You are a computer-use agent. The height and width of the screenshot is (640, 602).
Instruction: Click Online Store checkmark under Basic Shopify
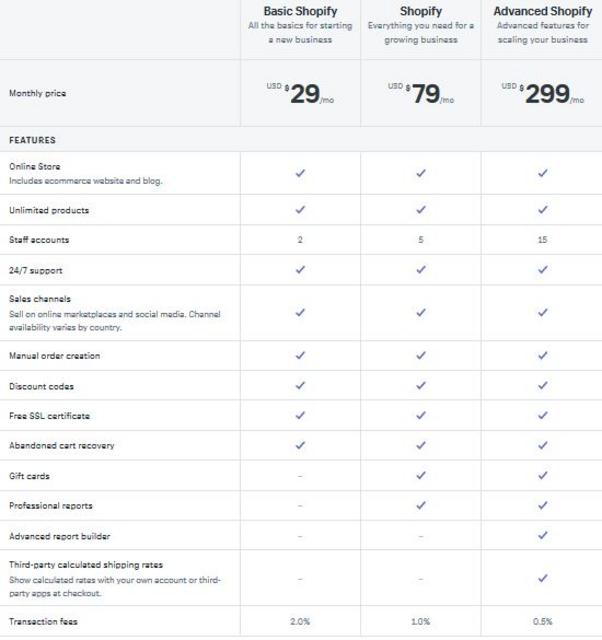coord(300,173)
